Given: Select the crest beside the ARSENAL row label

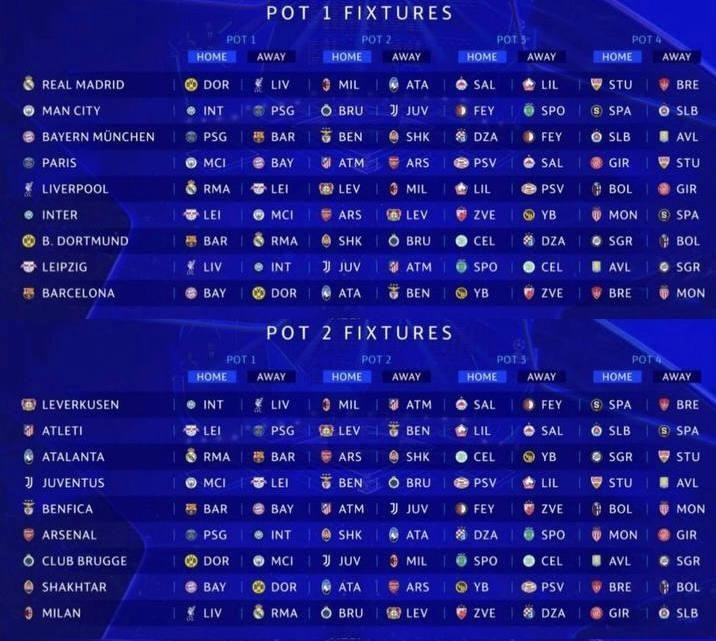Looking at the screenshot, I should pos(28,535).
